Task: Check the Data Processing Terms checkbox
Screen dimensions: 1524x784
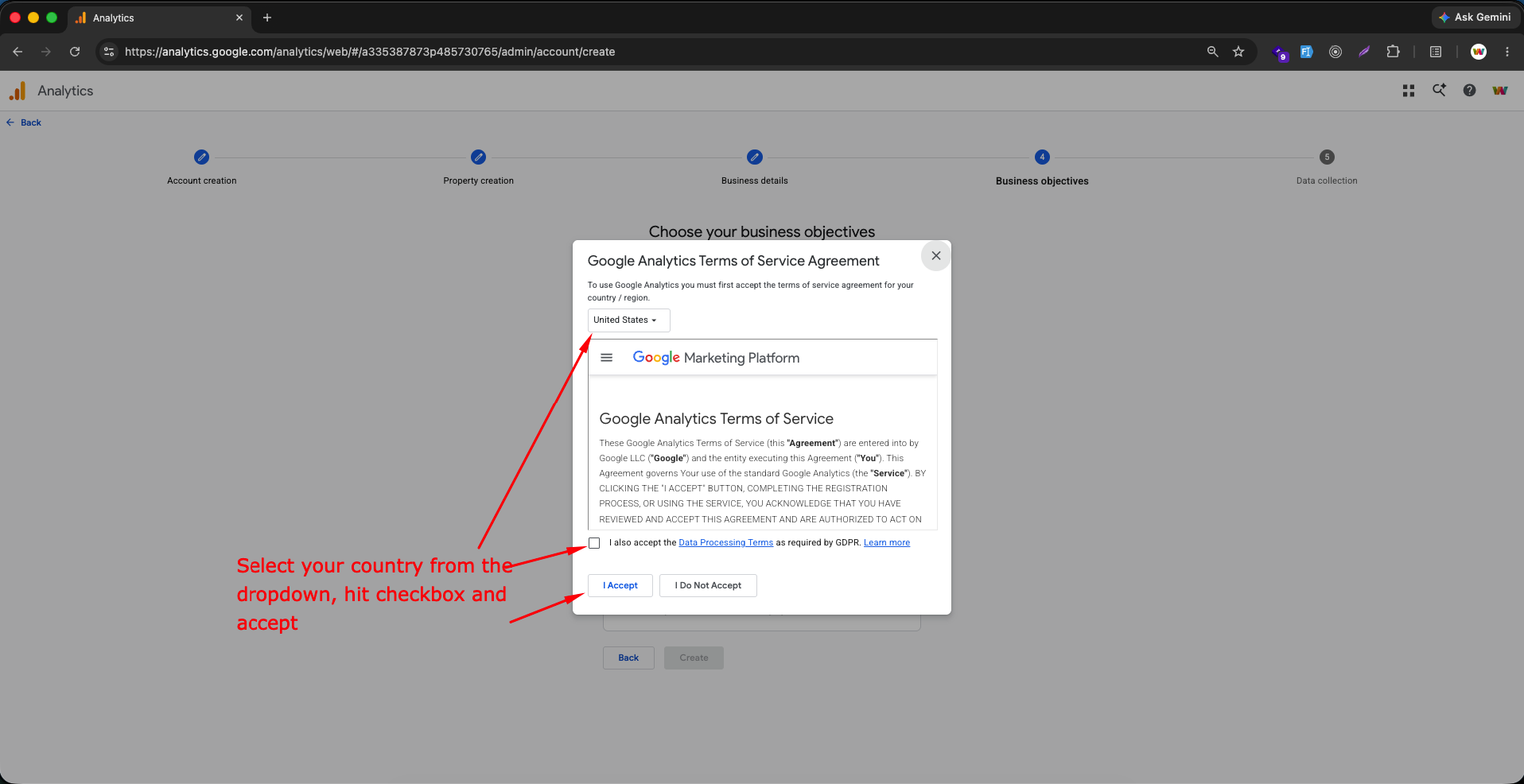Action: (x=594, y=543)
